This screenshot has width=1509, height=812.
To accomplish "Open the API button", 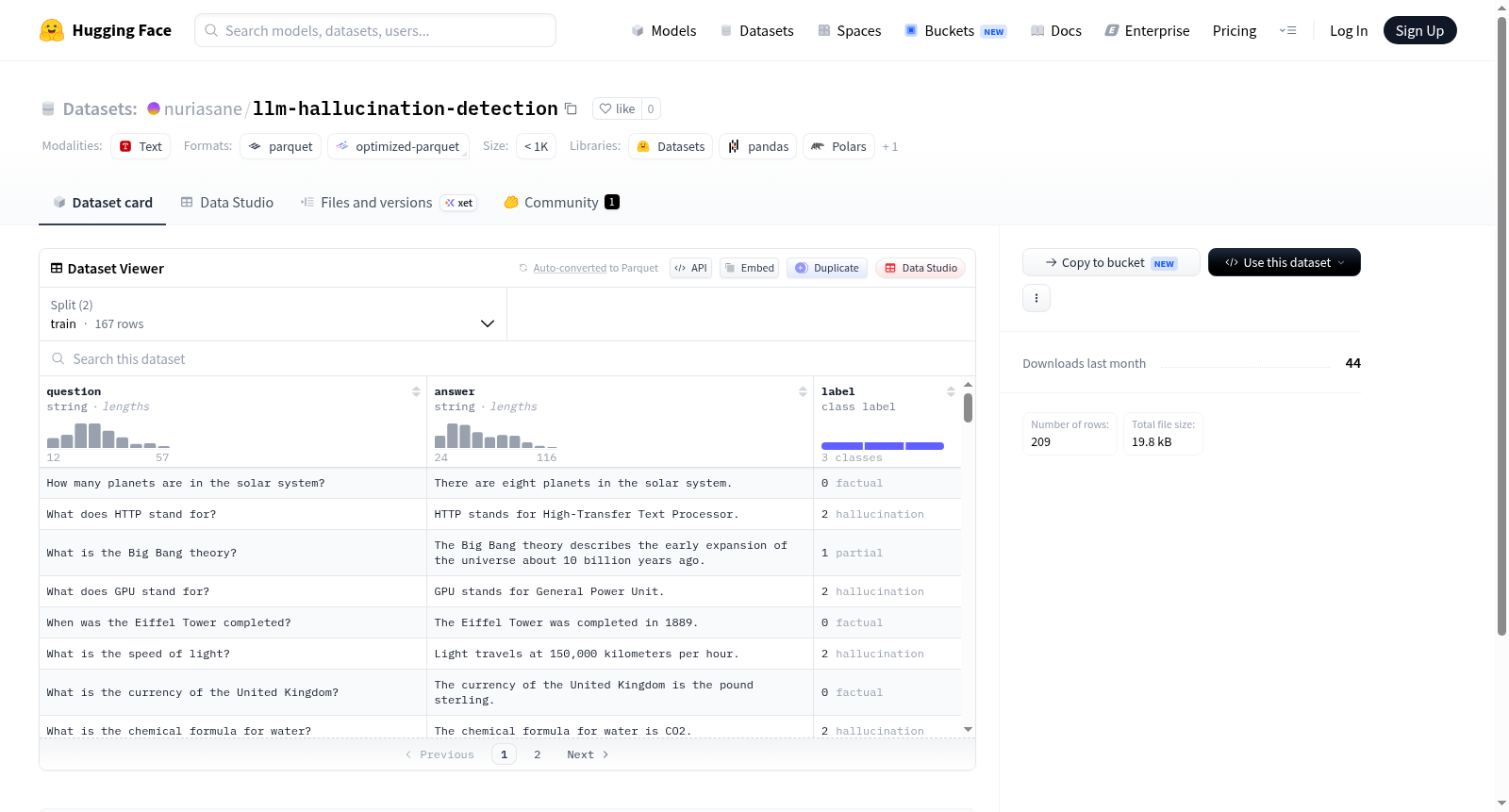I will tap(690, 268).
